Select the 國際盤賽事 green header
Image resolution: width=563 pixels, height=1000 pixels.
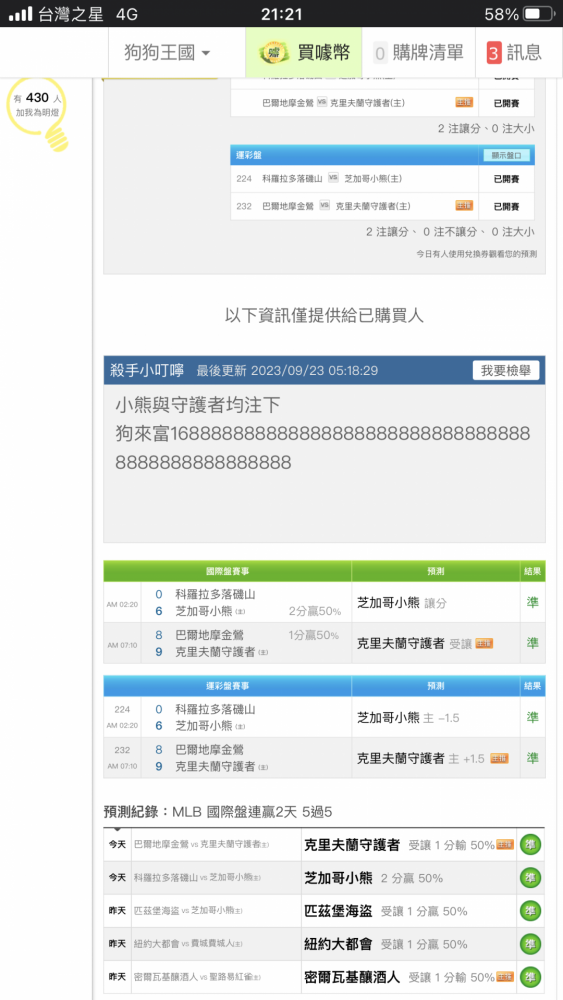[228, 571]
